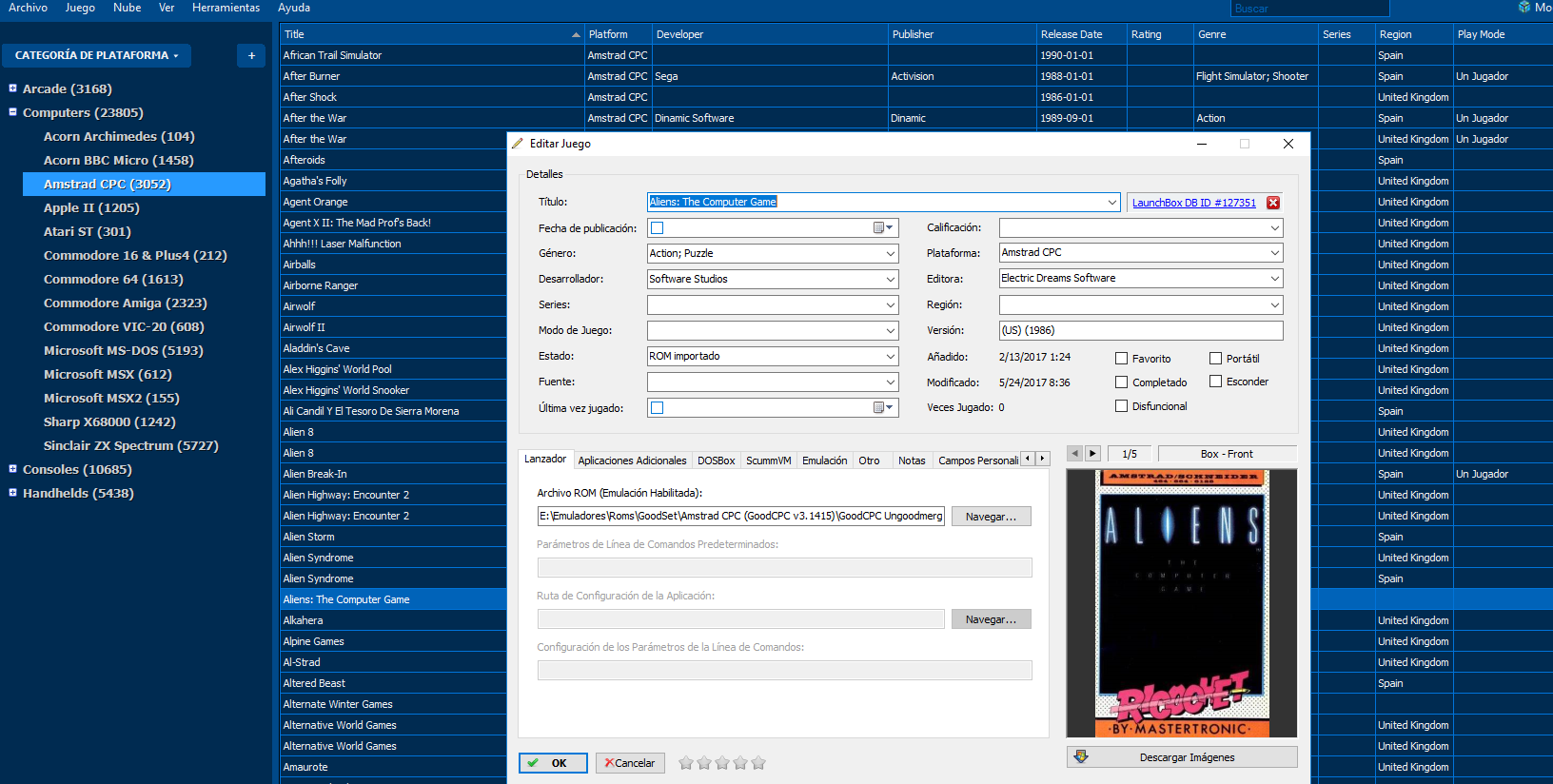Open the Estado dropdown
Viewport: 1553px width, 784px height.
point(890,357)
